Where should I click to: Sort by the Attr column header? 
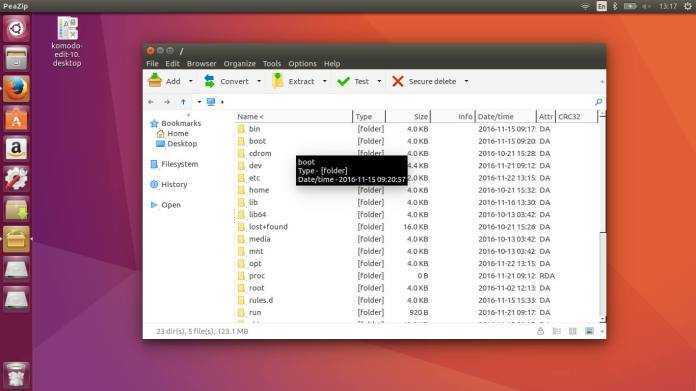pyautogui.click(x=546, y=117)
